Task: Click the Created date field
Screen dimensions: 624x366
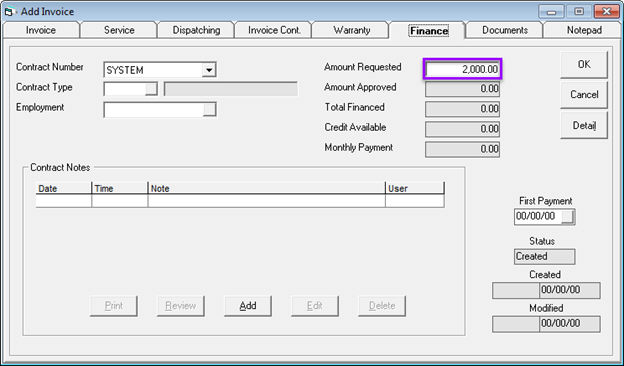Action: pos(570,290)
